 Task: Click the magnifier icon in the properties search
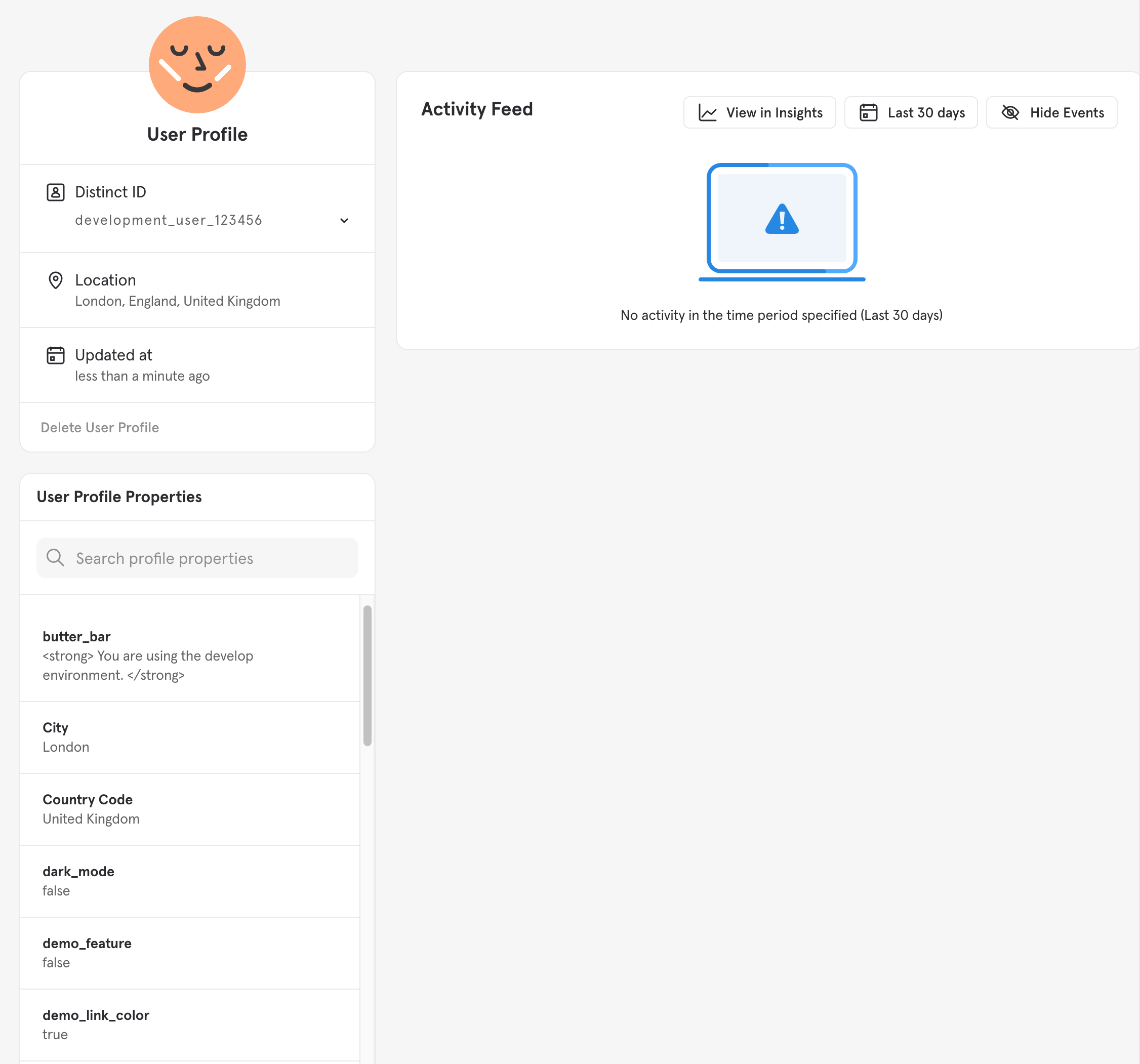[x=55, y=557]
